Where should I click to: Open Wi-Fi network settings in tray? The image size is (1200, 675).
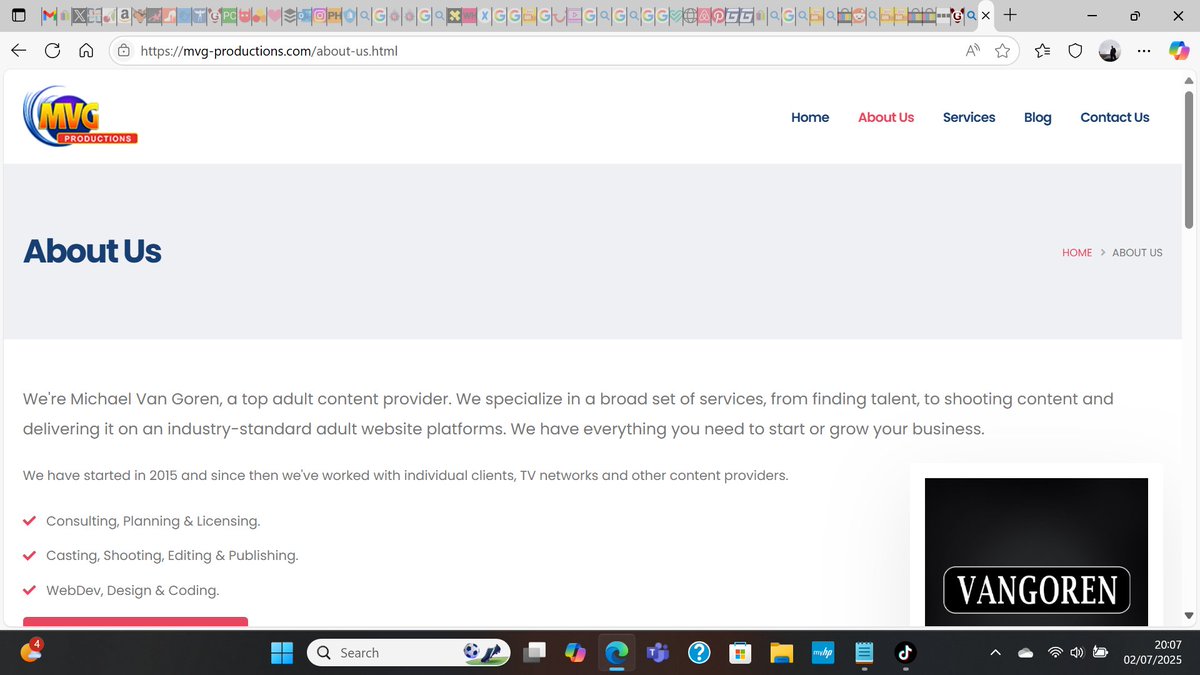[1054, 653]
